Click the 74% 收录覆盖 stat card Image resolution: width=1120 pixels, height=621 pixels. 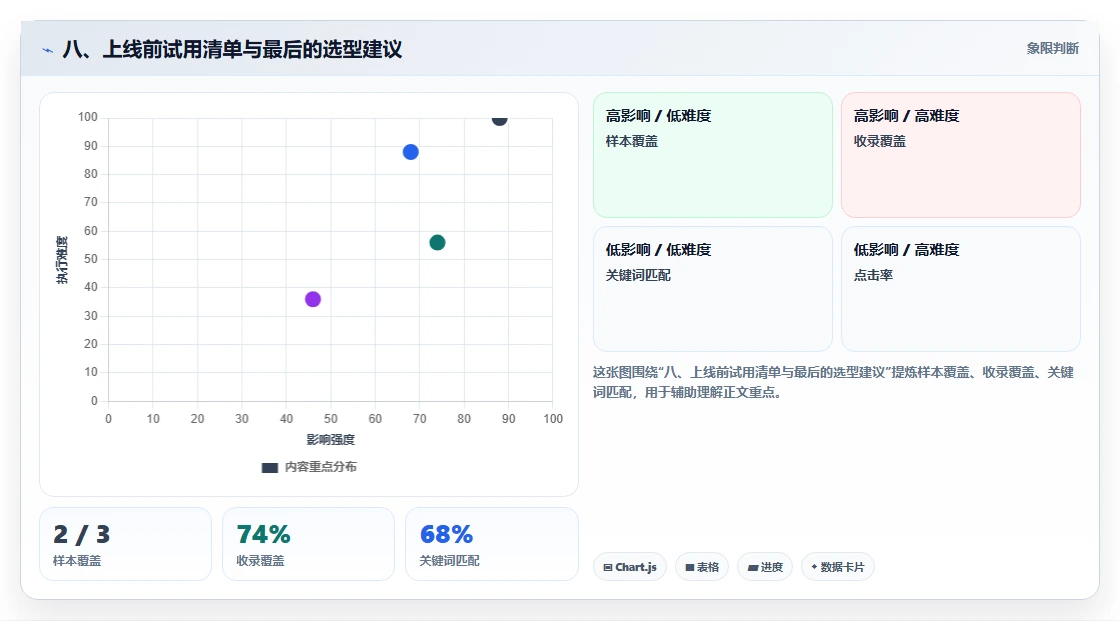pos(308,545)
